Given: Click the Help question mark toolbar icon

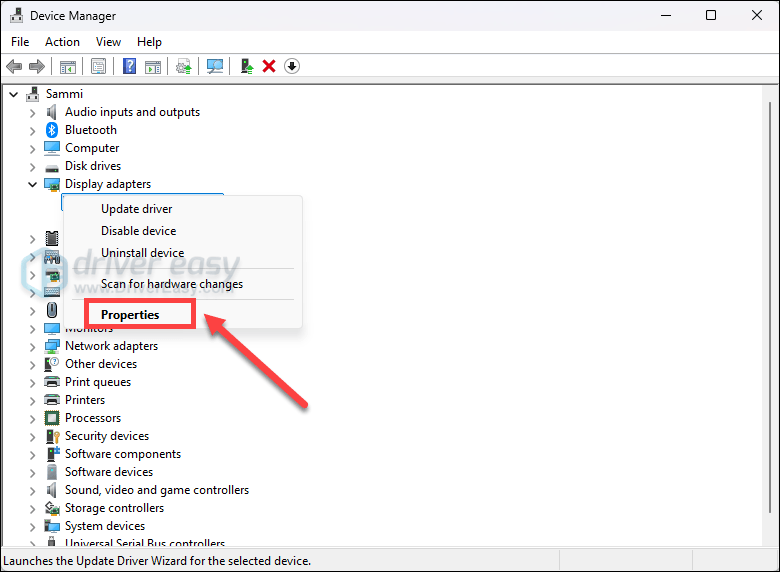Looking at the screenshot, I should pos(129,66).
